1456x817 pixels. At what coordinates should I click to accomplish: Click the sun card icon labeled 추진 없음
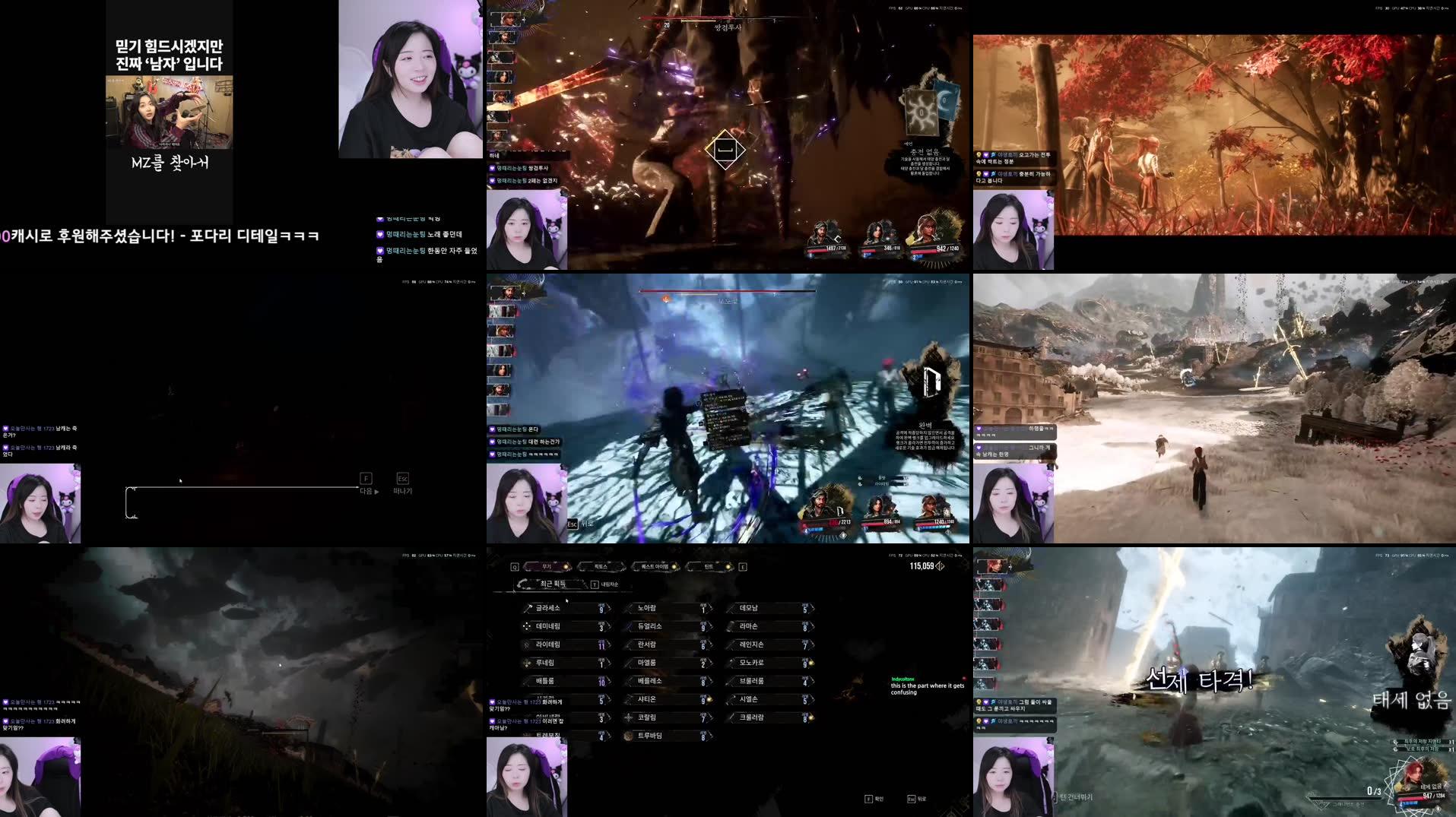coord(921,114)
